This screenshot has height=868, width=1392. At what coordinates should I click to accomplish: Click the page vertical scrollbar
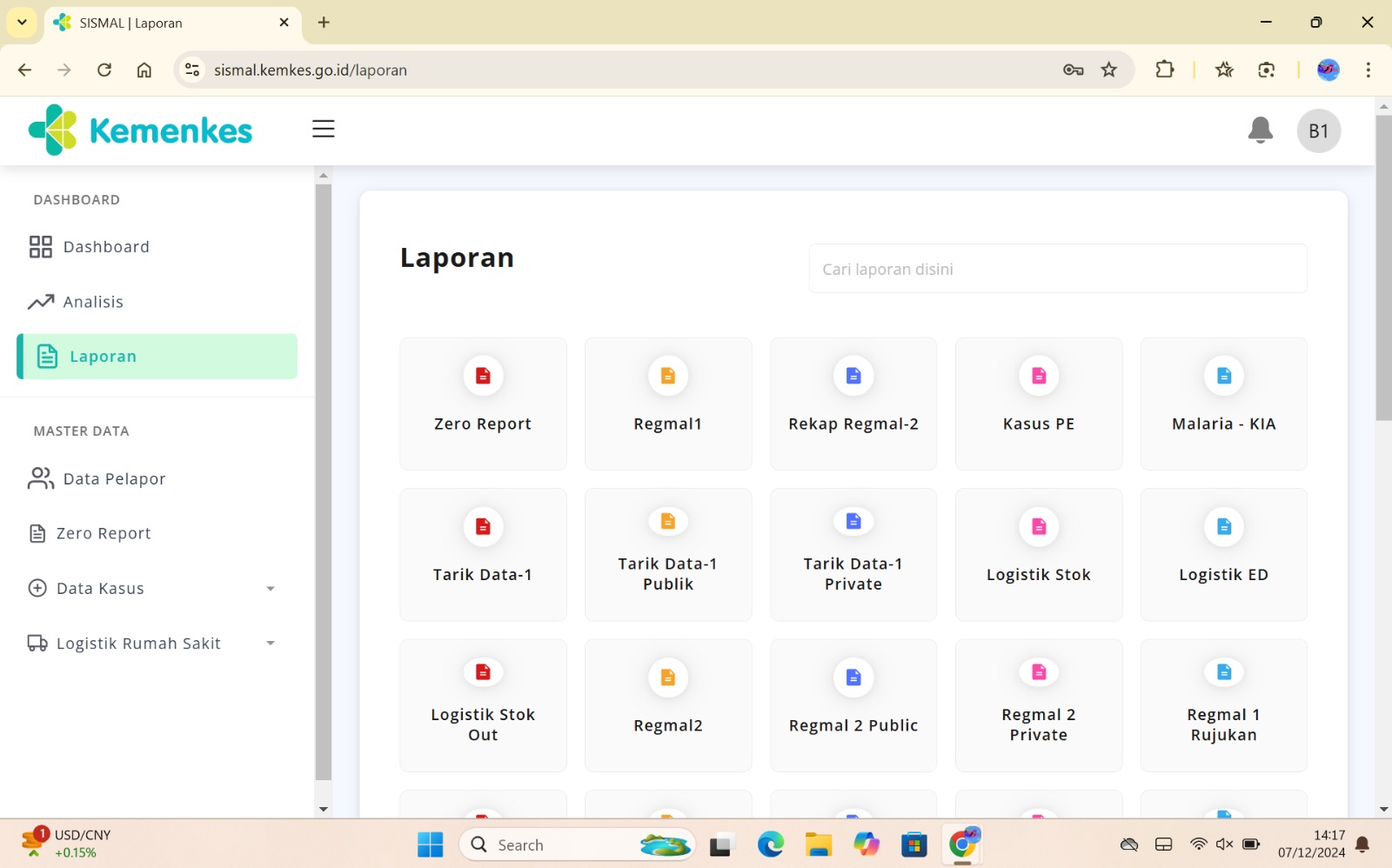click(1383, 268)
